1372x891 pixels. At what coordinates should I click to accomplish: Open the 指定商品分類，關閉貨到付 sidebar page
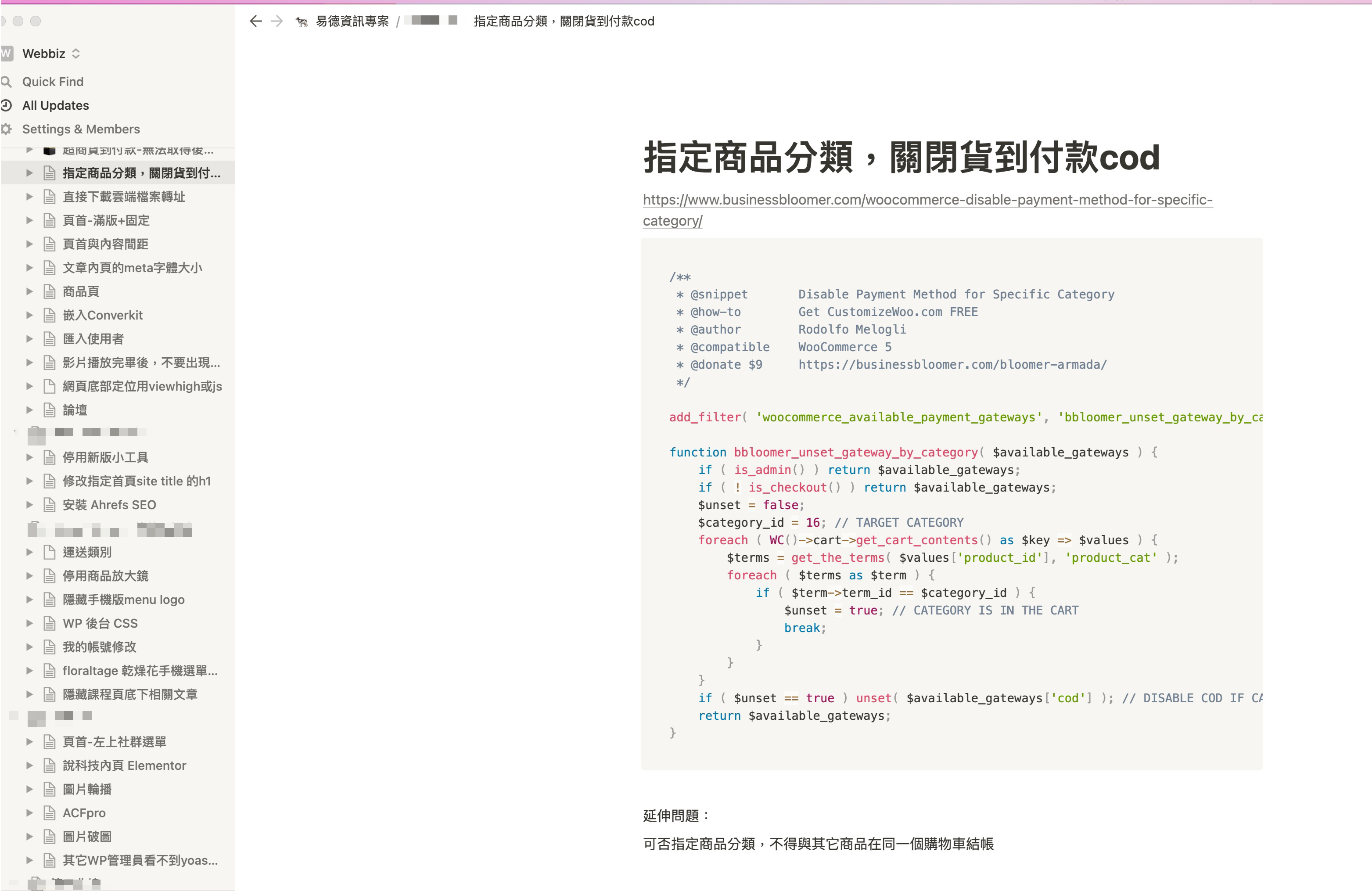click(141, 173)
